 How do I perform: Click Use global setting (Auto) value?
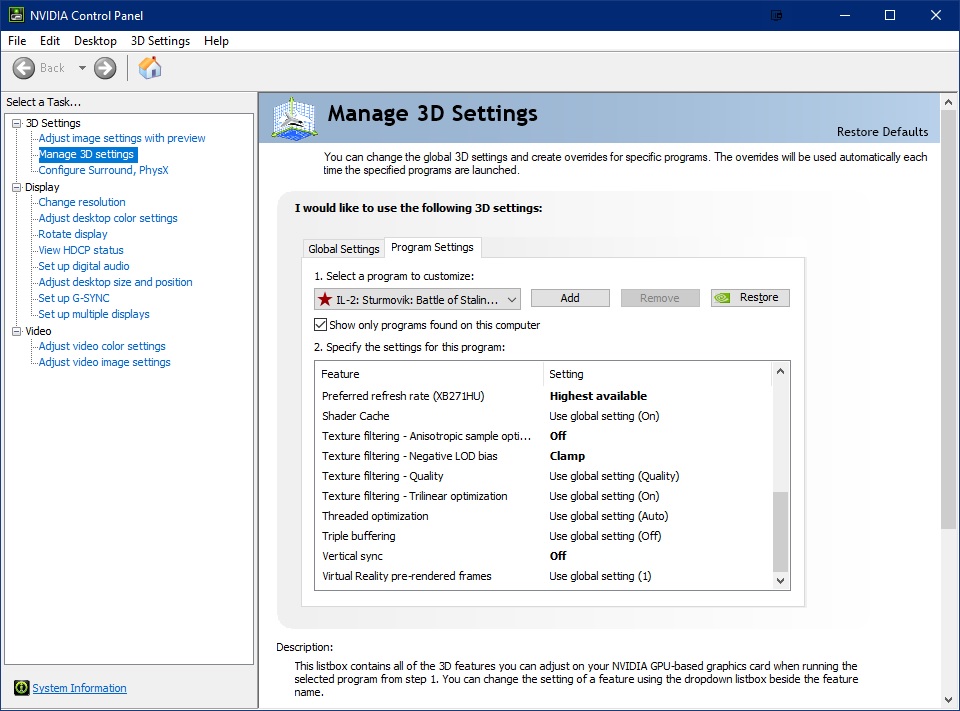609,516
